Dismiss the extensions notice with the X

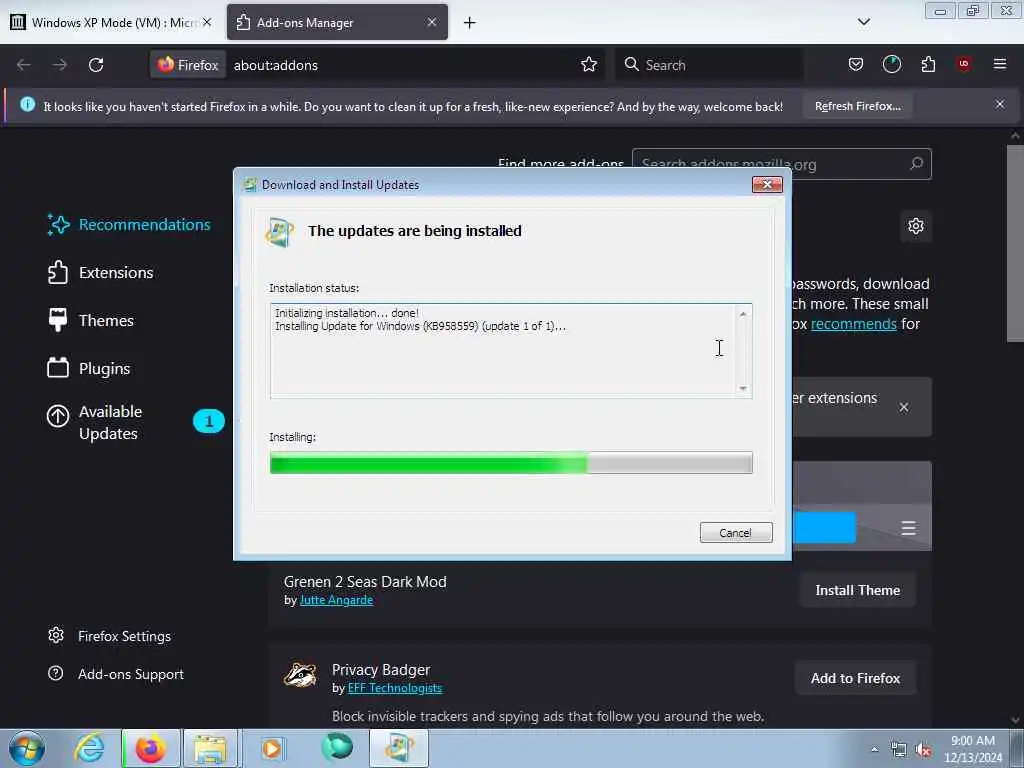point(904,408)
